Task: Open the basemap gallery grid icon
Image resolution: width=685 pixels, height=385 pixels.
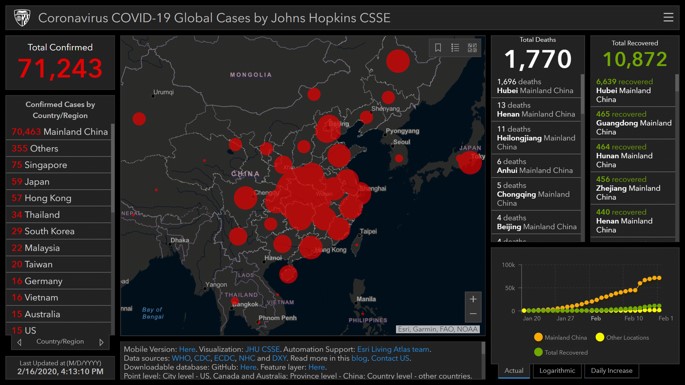Action: coord(472,48)
